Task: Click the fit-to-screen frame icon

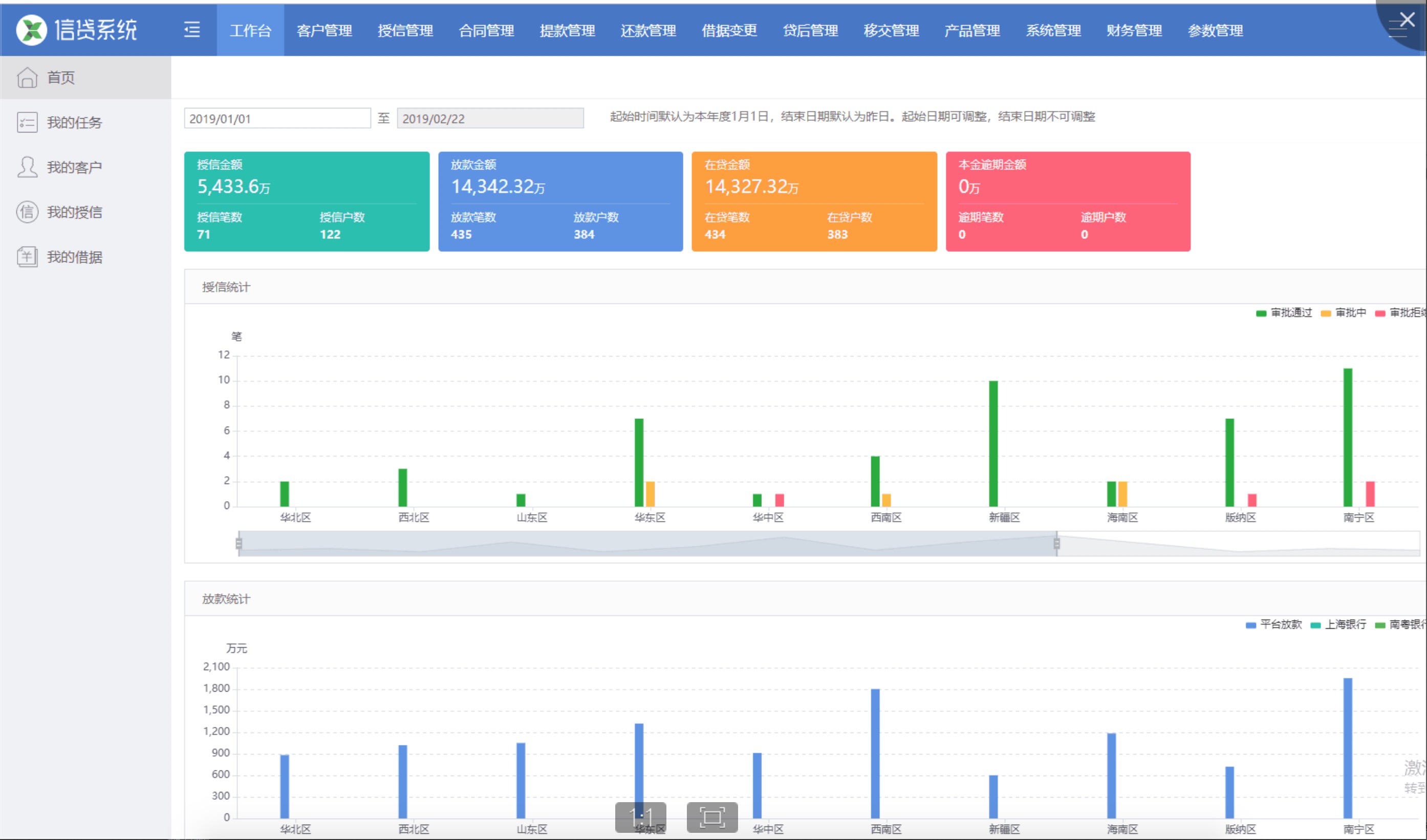Action: [712, 817]
